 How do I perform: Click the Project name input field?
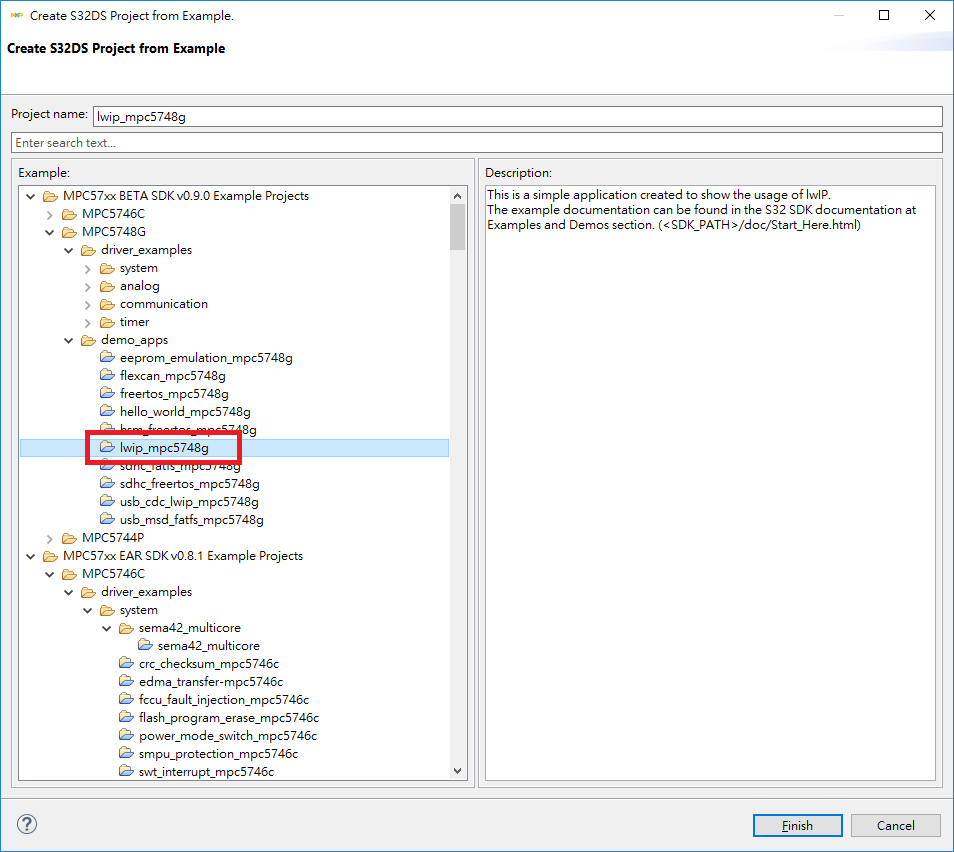[517, 116]
